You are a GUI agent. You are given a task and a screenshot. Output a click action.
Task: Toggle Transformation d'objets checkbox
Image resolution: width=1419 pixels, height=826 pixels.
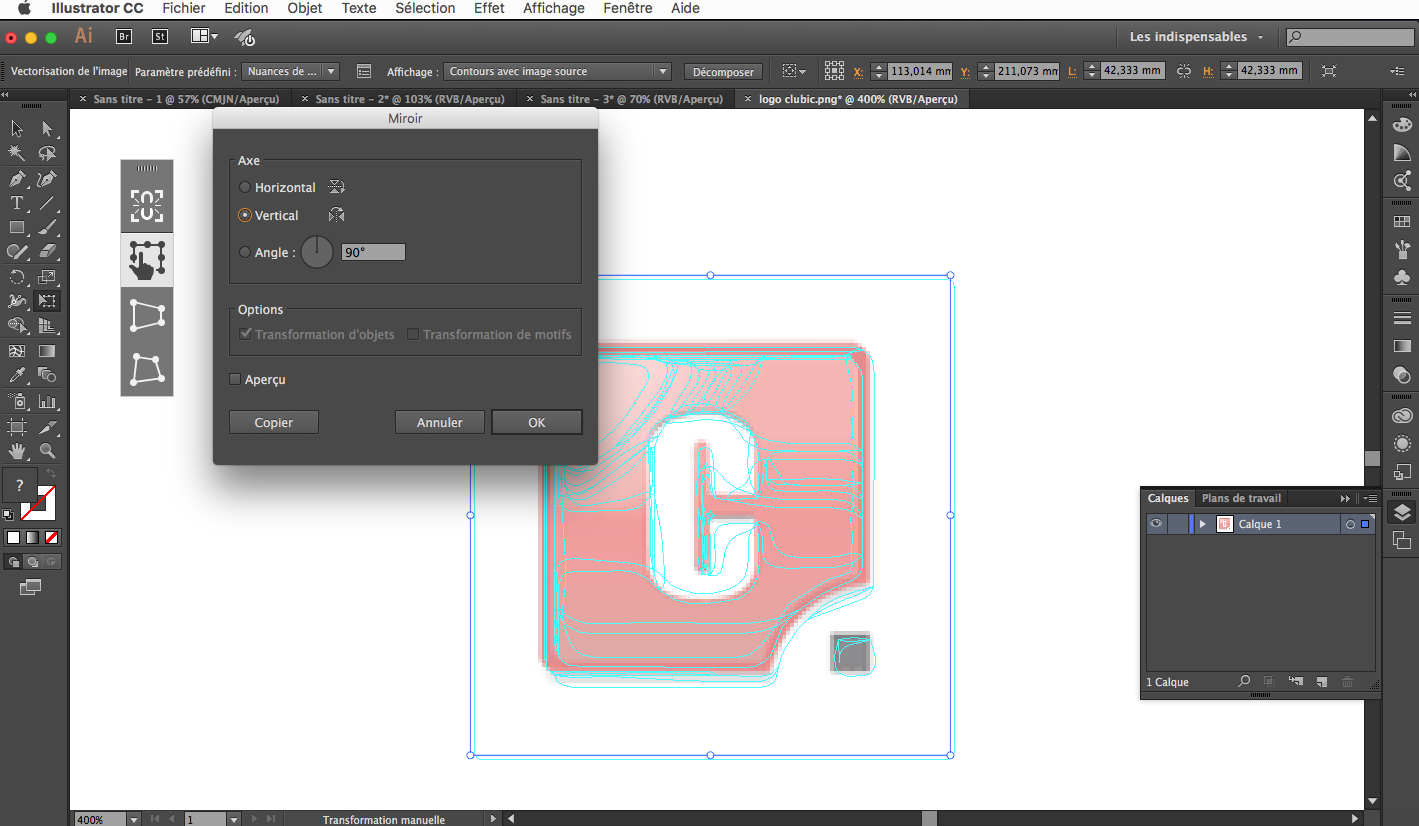click(246, 334)
